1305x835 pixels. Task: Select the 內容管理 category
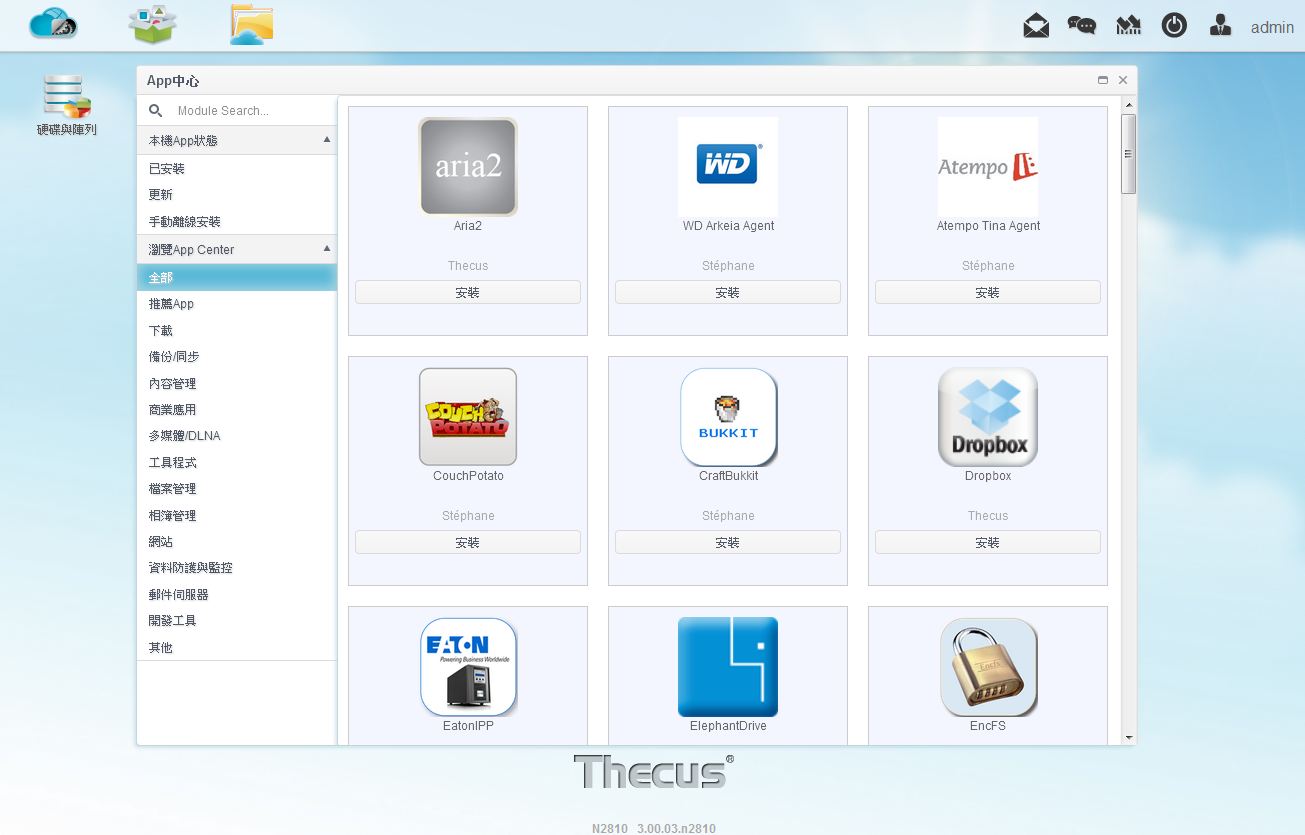point(237,383)
